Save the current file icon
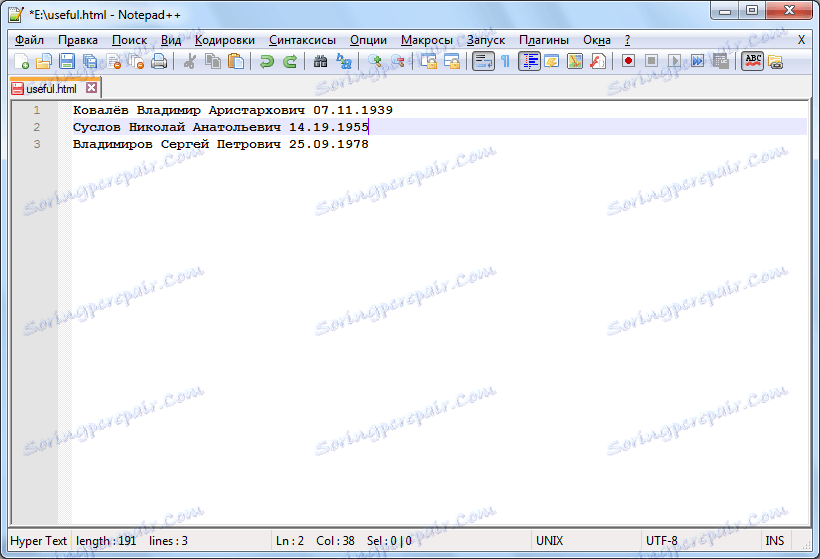The height and width of the screenshot is (559, 820). click(x=67, y=62)
